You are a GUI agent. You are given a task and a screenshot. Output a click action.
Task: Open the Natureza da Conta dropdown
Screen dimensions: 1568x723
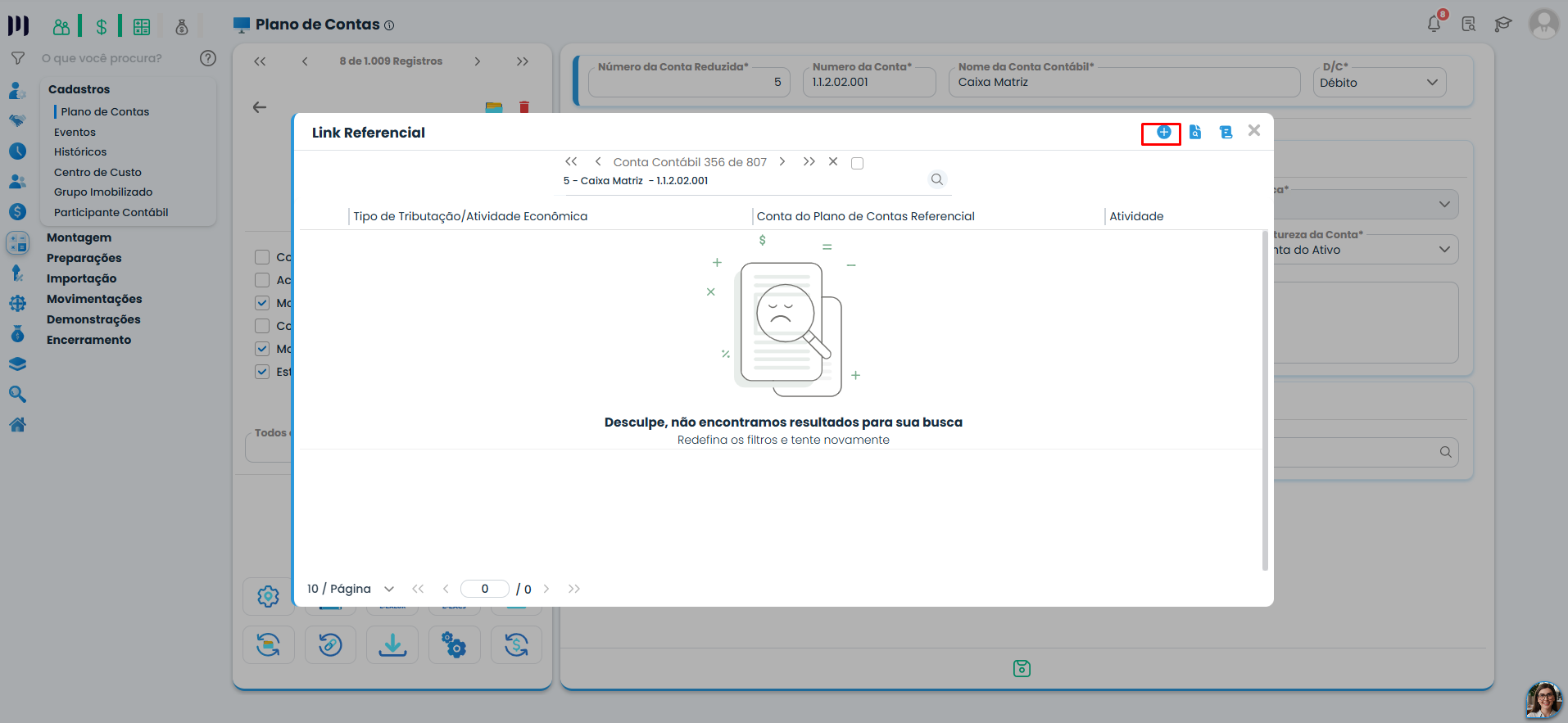(1366, 250)
